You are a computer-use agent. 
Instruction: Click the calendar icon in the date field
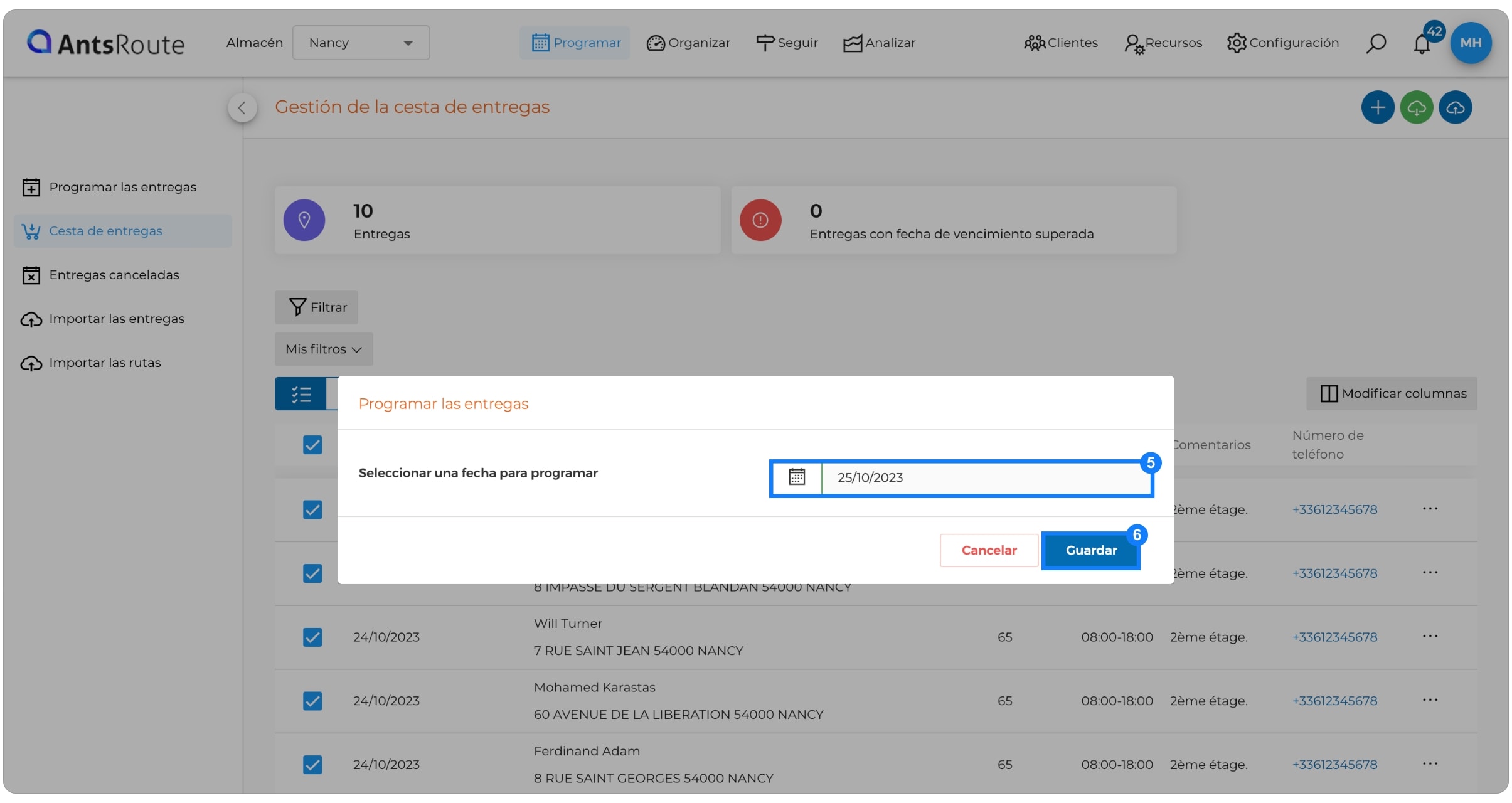[x=797, y=477]
